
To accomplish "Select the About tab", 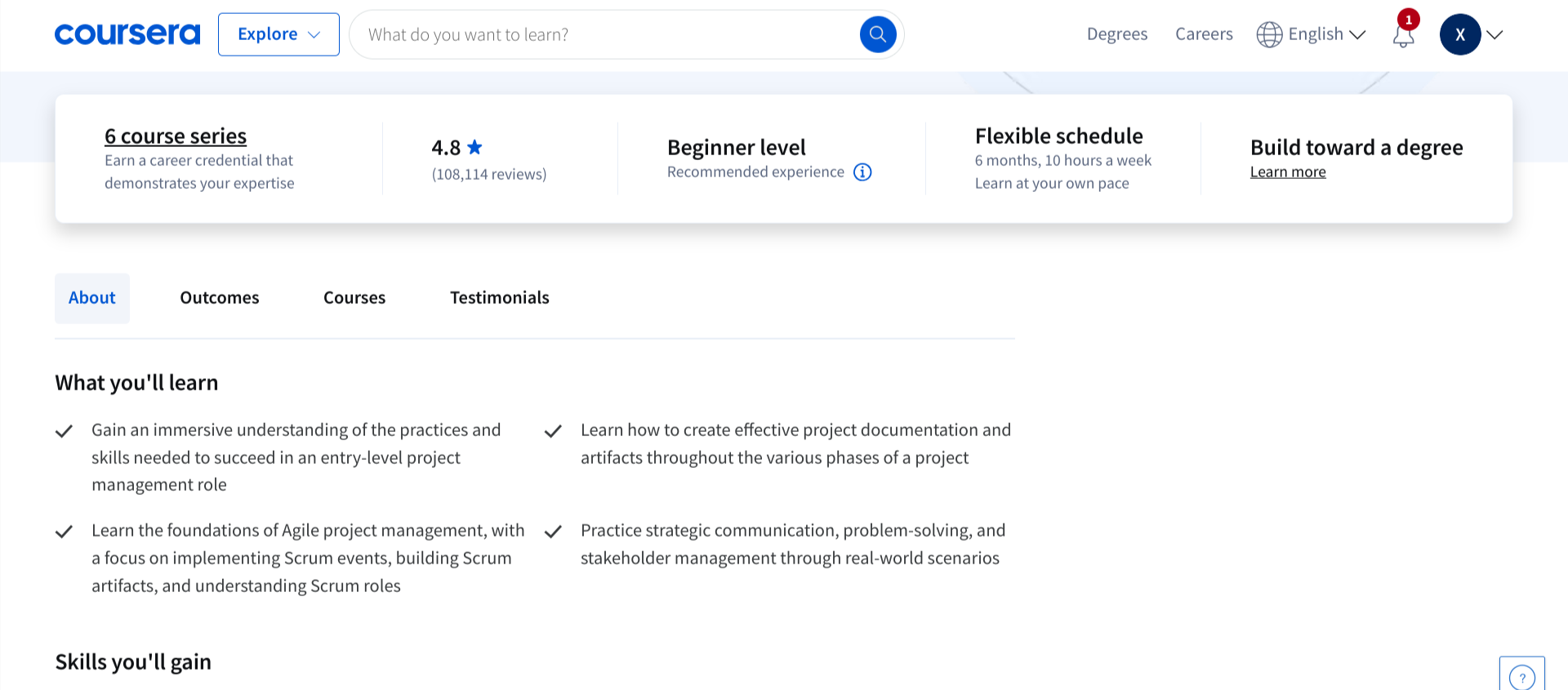I will (x=92, y=298).
